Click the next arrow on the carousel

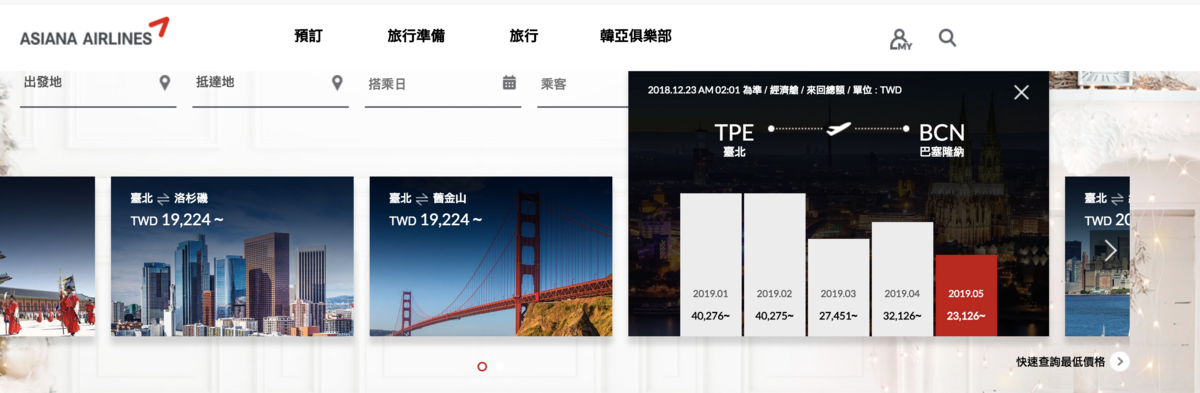1110,250
